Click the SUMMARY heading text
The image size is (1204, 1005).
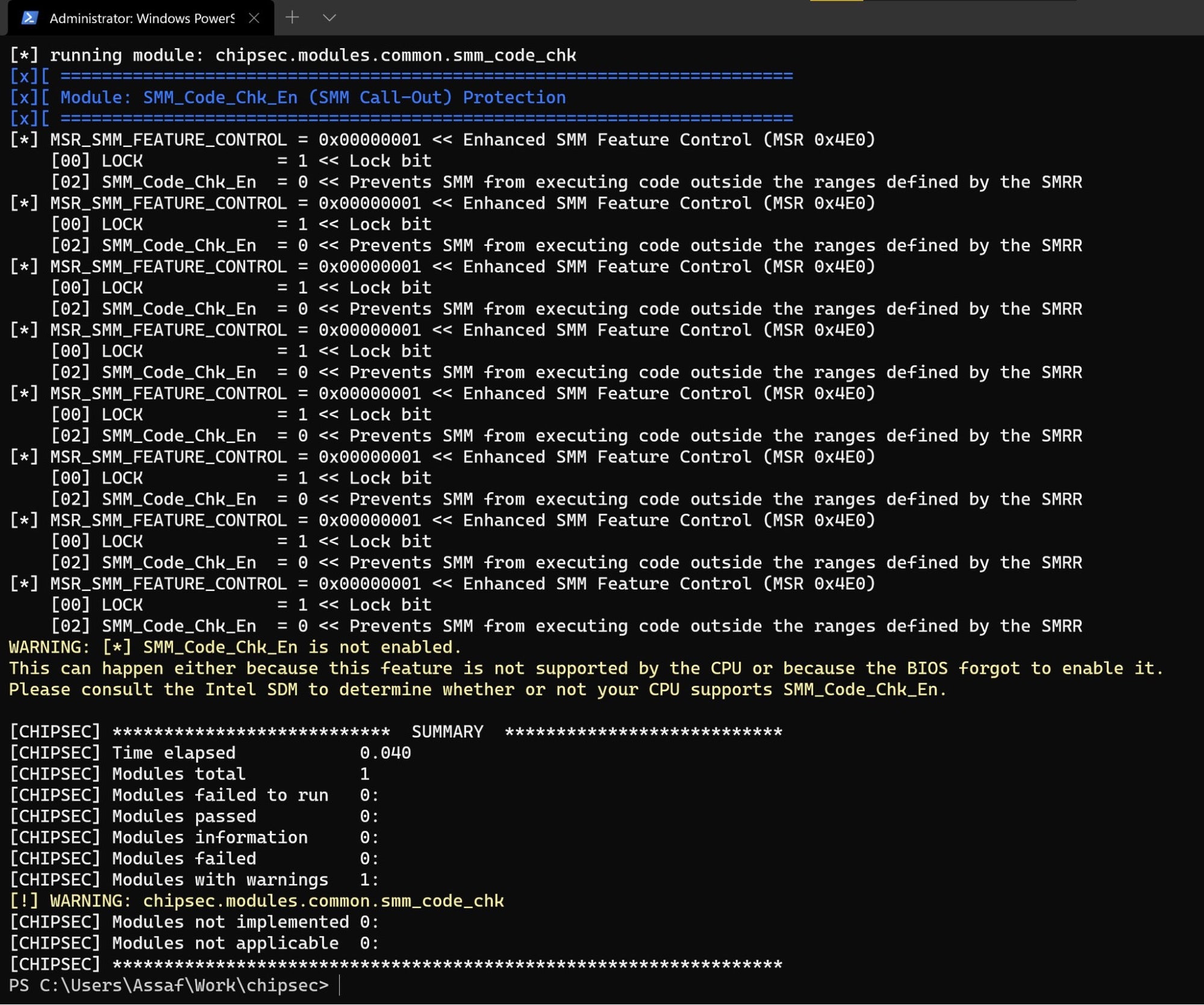coord(447,731)
